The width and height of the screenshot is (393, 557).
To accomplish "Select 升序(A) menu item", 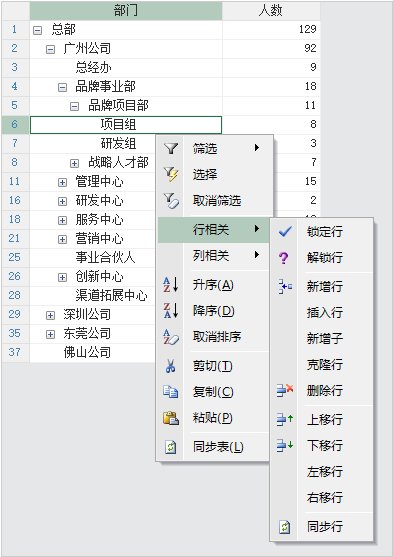I will point(214,285).
